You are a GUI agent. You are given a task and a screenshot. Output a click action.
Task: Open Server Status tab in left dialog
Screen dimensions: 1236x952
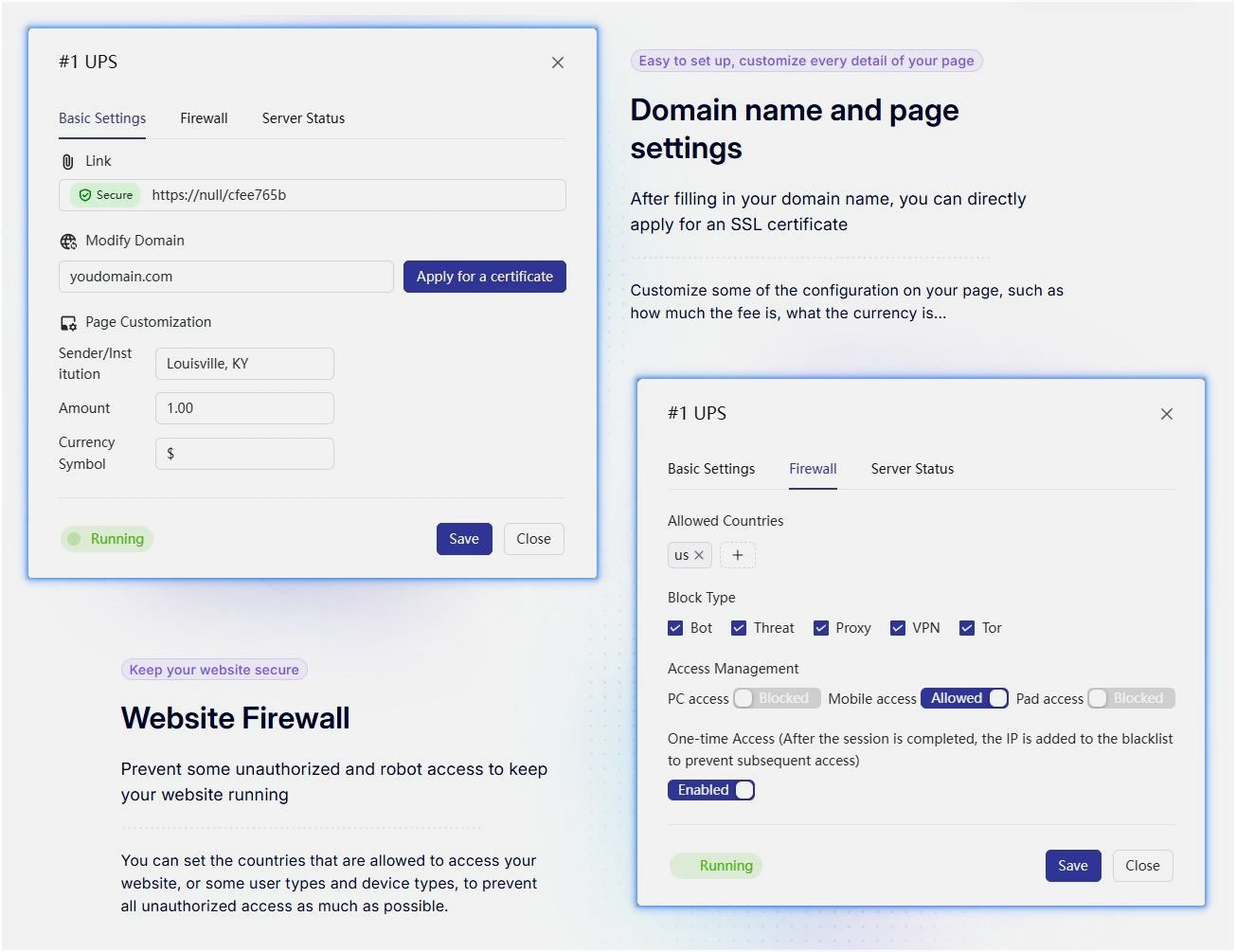tap(303, 118)
